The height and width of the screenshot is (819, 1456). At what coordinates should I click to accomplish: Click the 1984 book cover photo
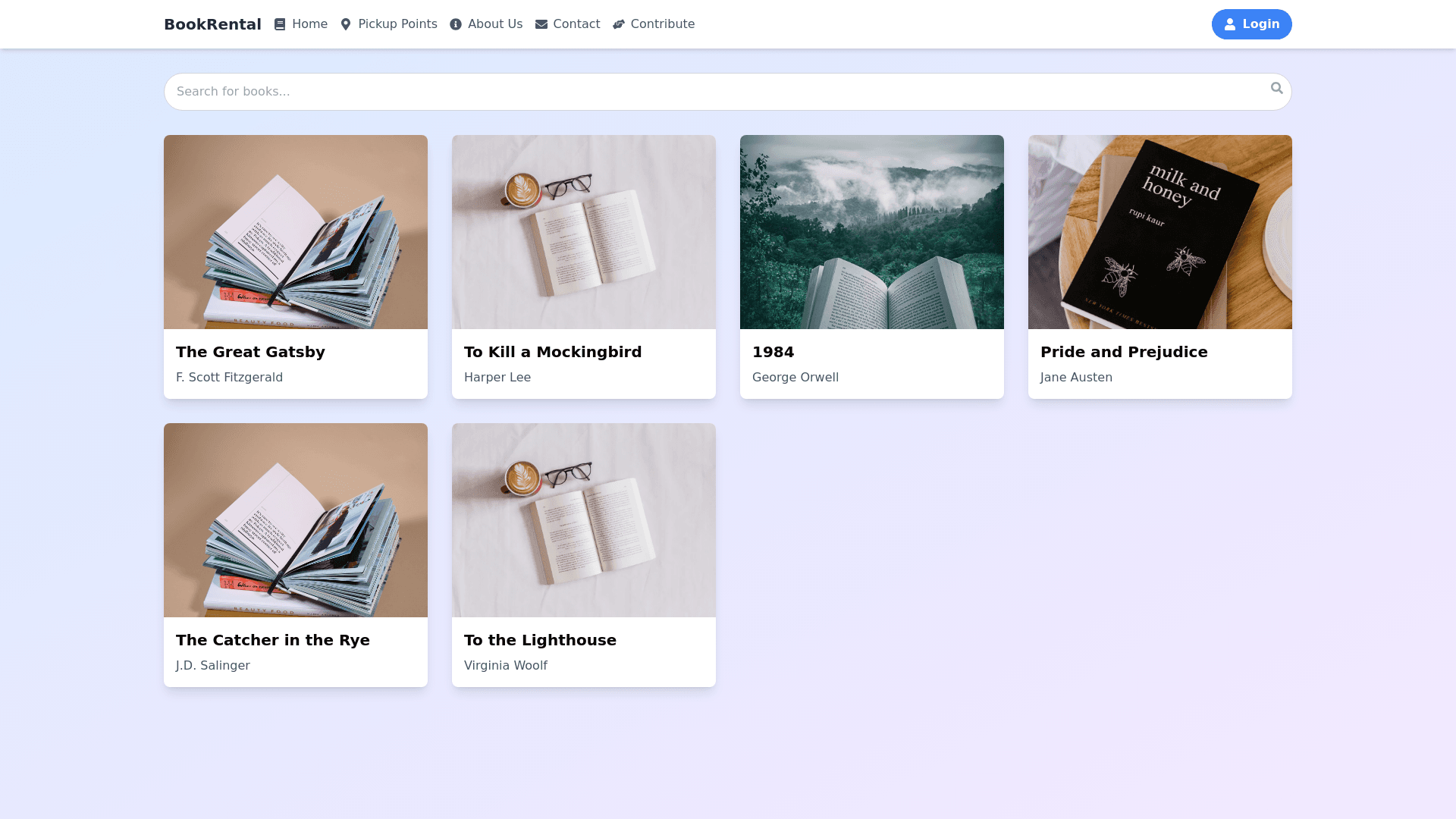[871, 232]
